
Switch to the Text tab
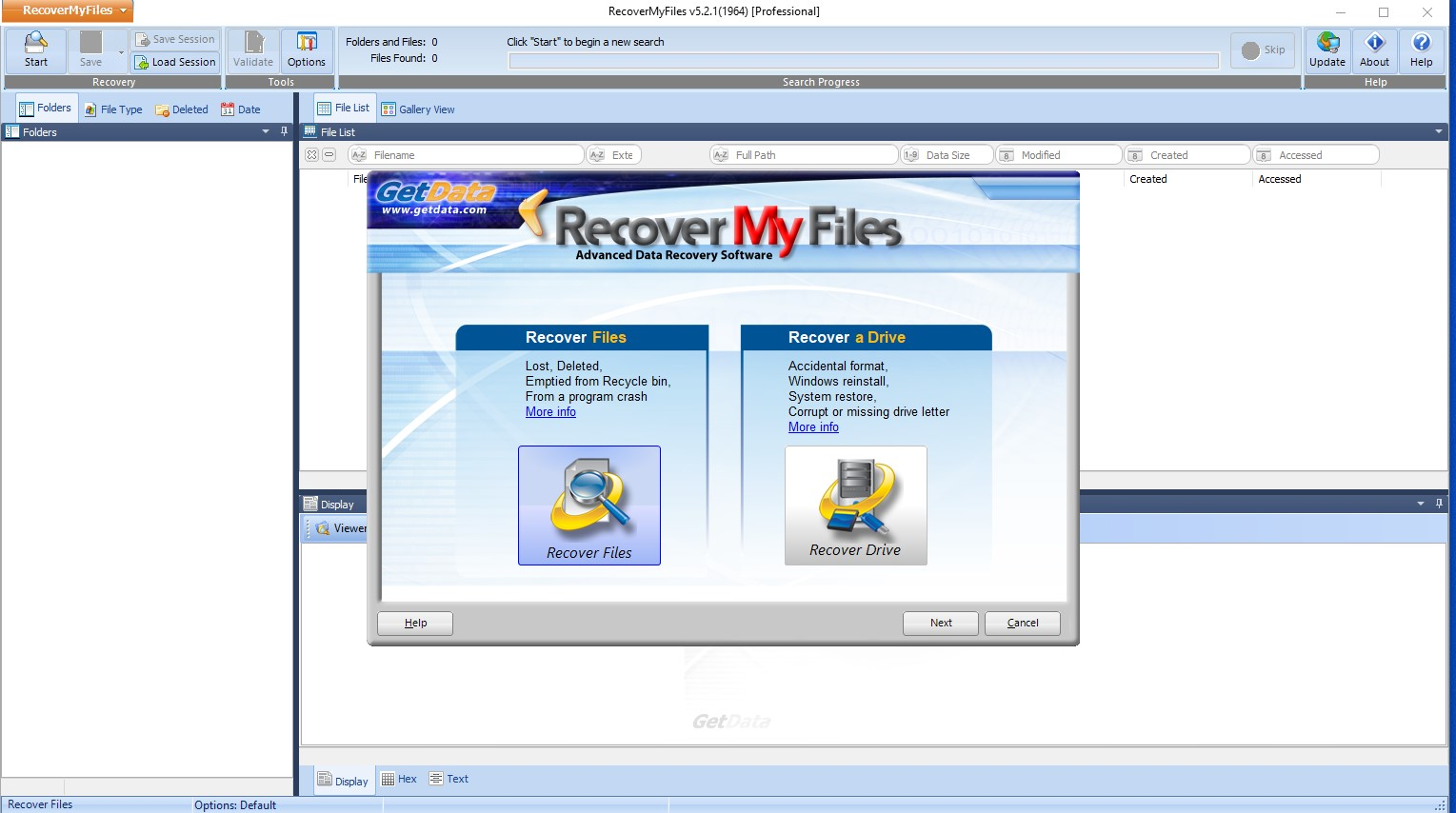pyautogui.click(x=449, y=779)
